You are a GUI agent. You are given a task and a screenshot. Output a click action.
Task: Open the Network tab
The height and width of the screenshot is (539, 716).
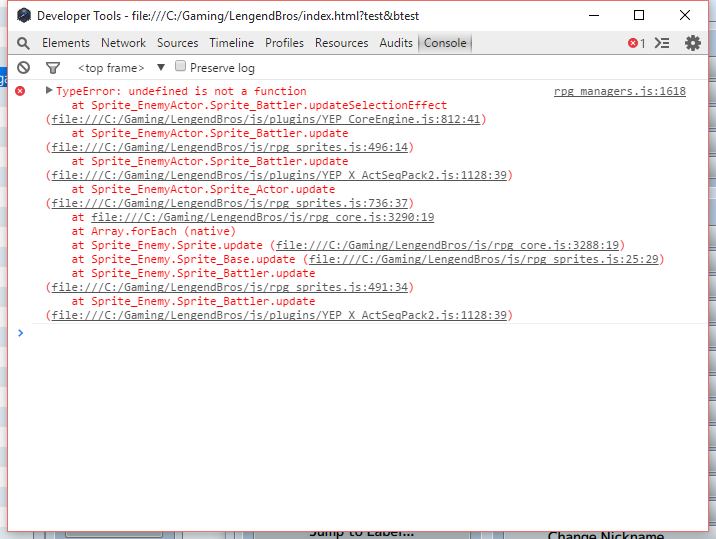click(x=123, y=43)
